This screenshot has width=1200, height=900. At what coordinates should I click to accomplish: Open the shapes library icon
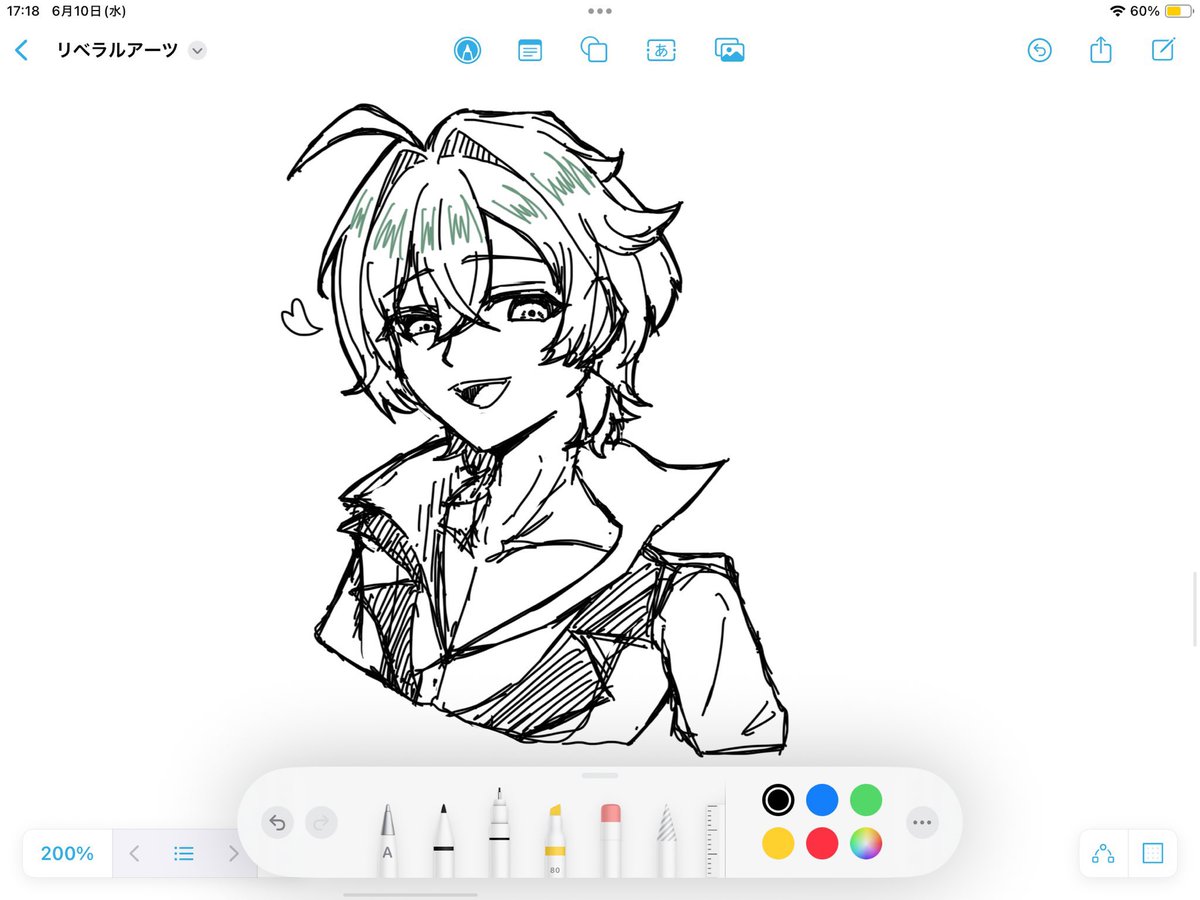click(x=594, y=50)
